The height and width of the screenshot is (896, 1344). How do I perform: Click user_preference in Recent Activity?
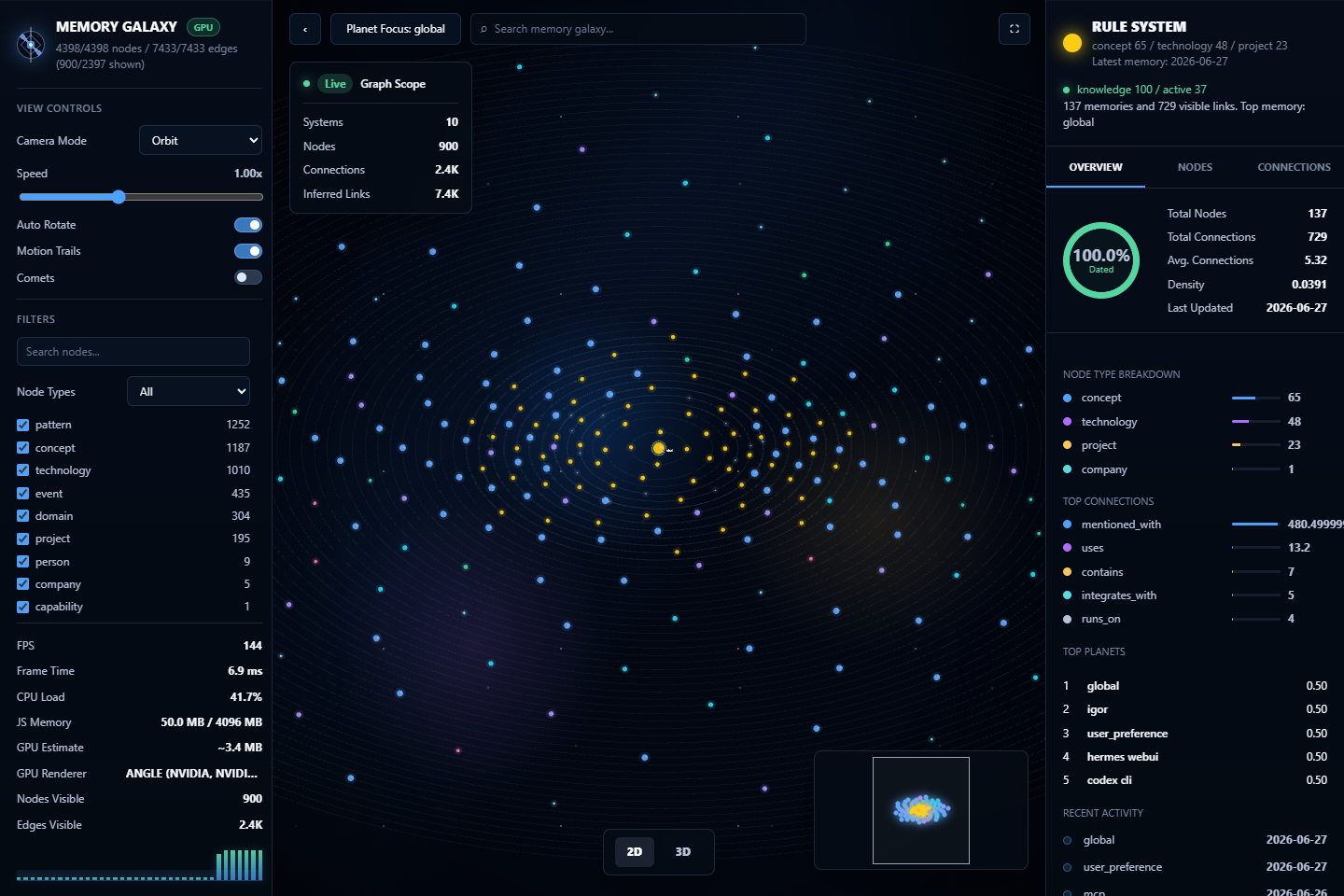click(x=1195, y=867)
